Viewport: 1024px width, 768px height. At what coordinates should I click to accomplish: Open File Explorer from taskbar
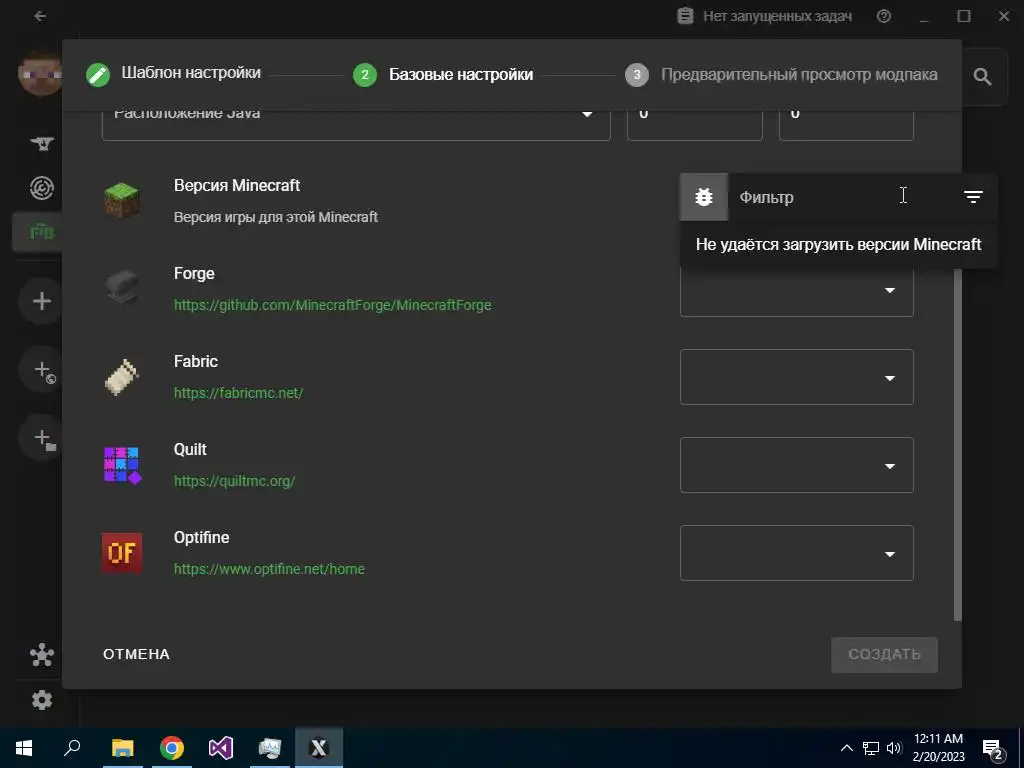coord(122,748)
